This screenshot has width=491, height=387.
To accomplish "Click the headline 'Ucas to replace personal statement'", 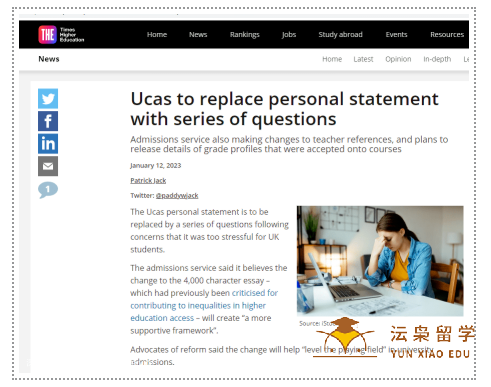I will pyautogui.click(x=284, y=109).
